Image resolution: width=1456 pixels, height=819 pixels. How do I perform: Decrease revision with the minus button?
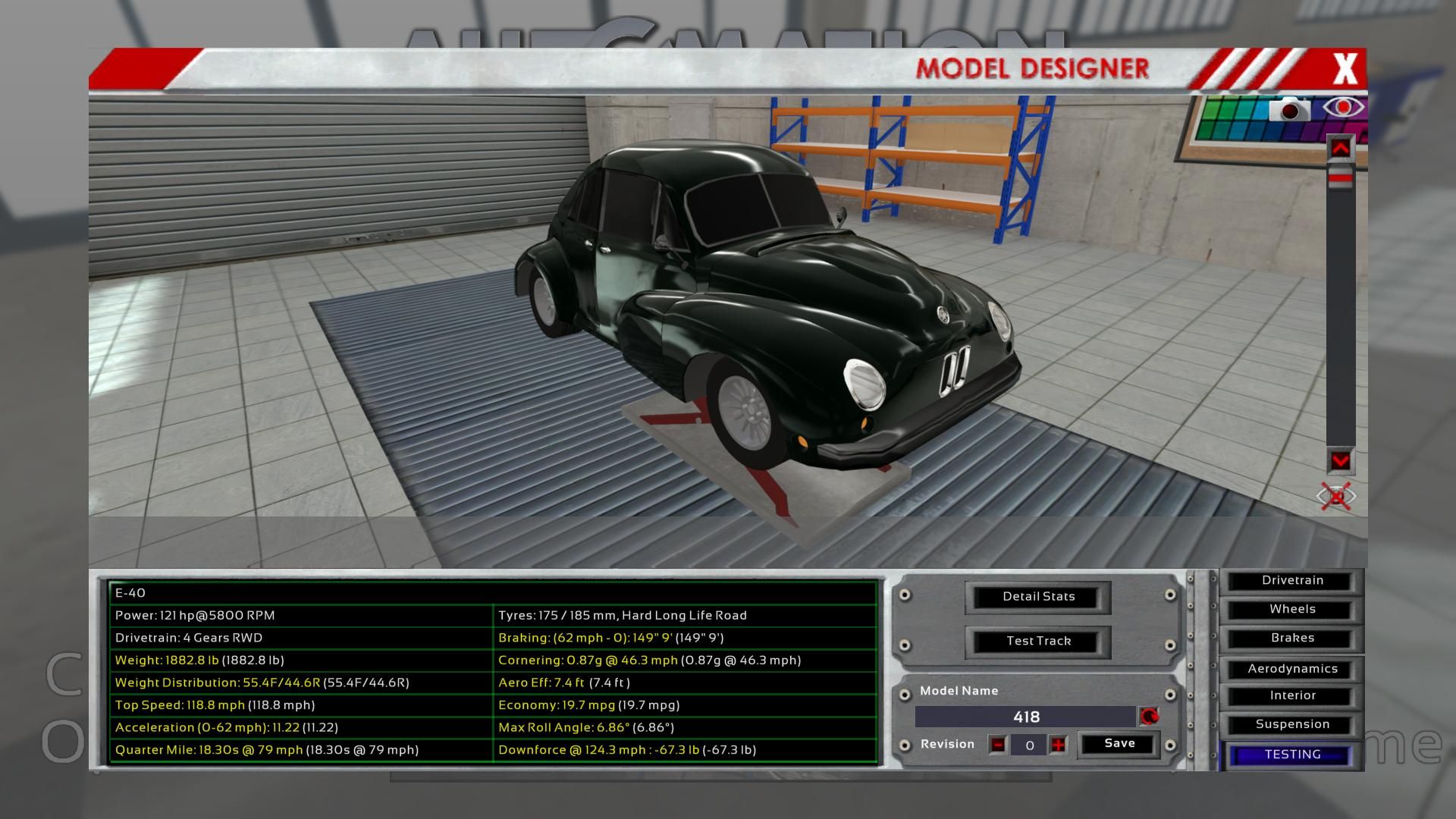(998, 745)
